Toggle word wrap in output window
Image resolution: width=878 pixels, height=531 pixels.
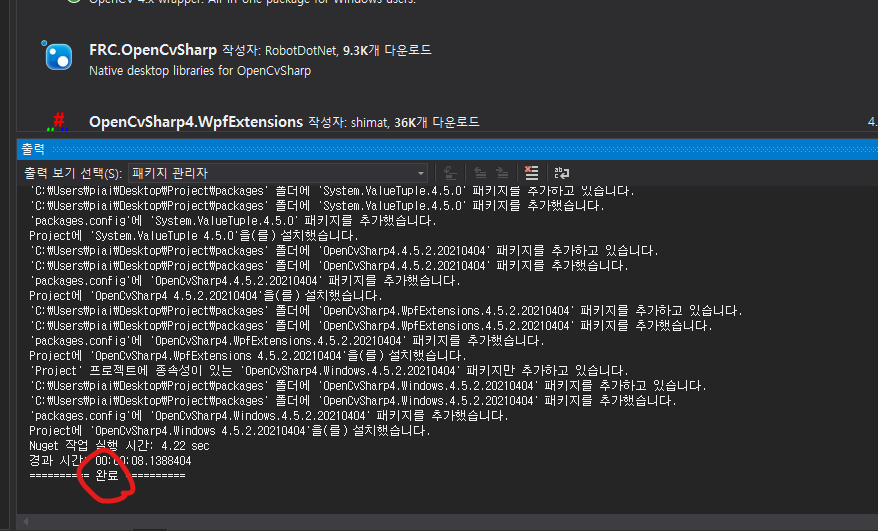tap(562, 173)
